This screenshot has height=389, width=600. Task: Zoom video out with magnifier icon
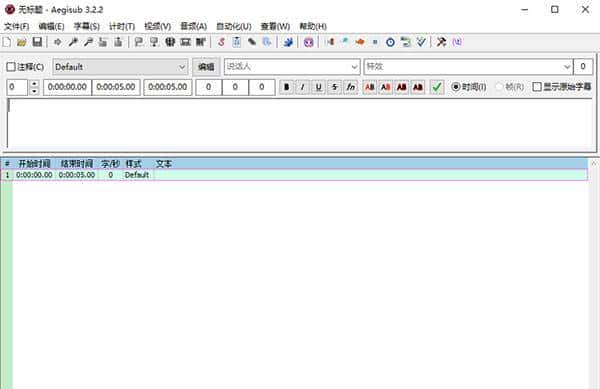coord(88,42)
